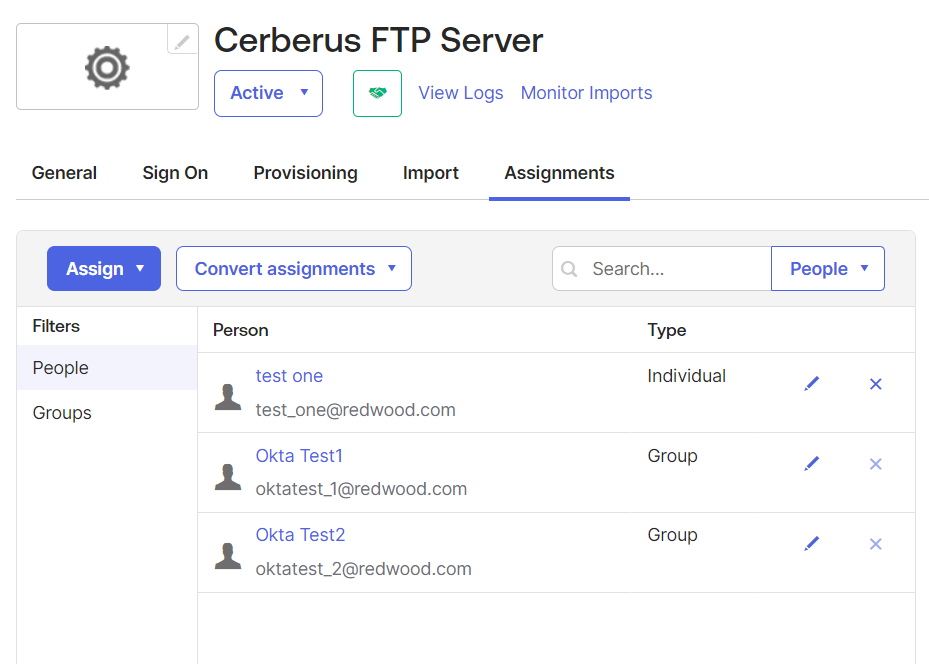Select the Assignments tab
Image resolution: width=929 pixels, height=664 pixels.
tap(559, 172)
